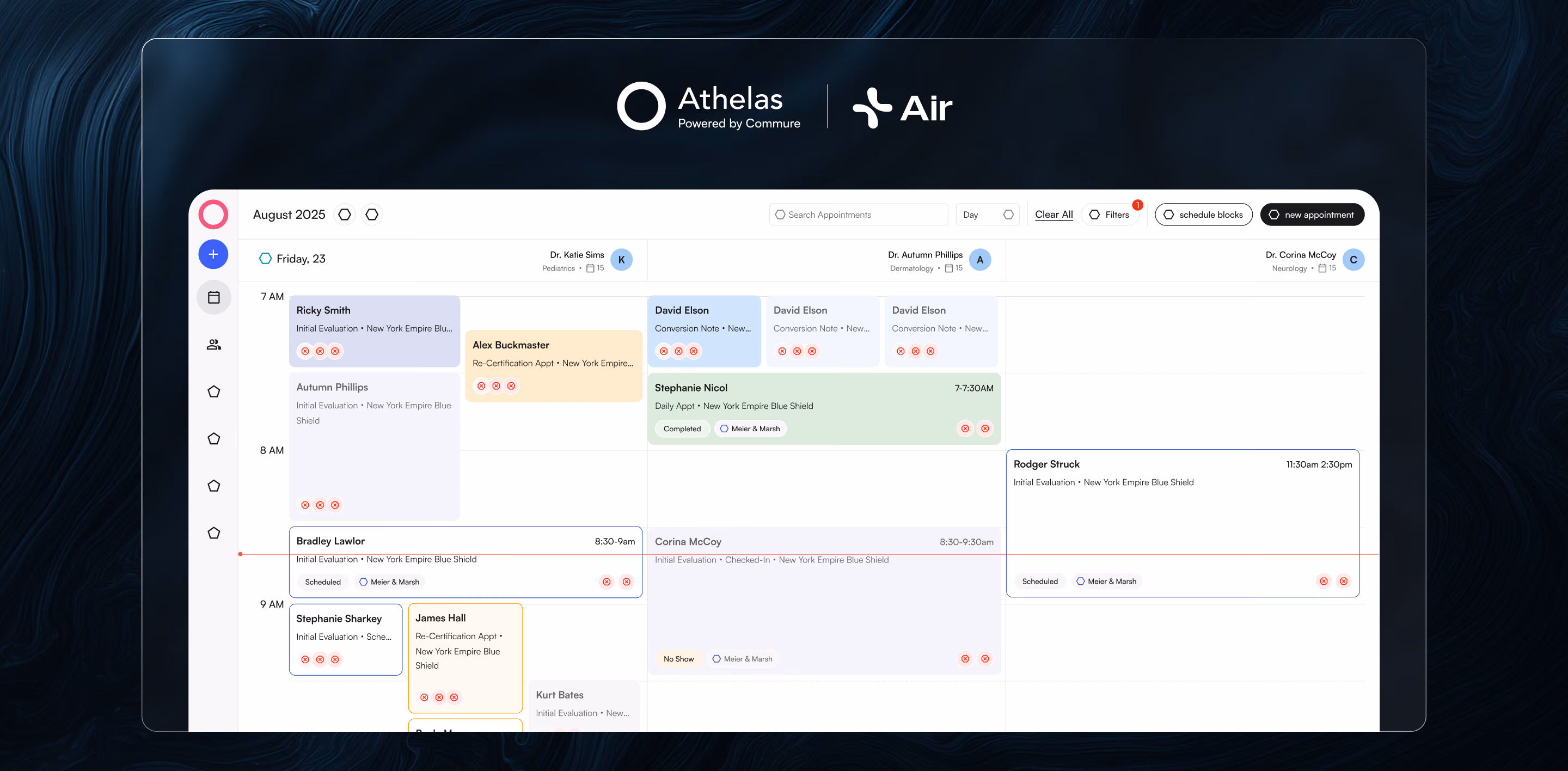1568x771 pixels.
Task: Click the hexagon icon beside Friday, 23
Action: coord(265,259)
